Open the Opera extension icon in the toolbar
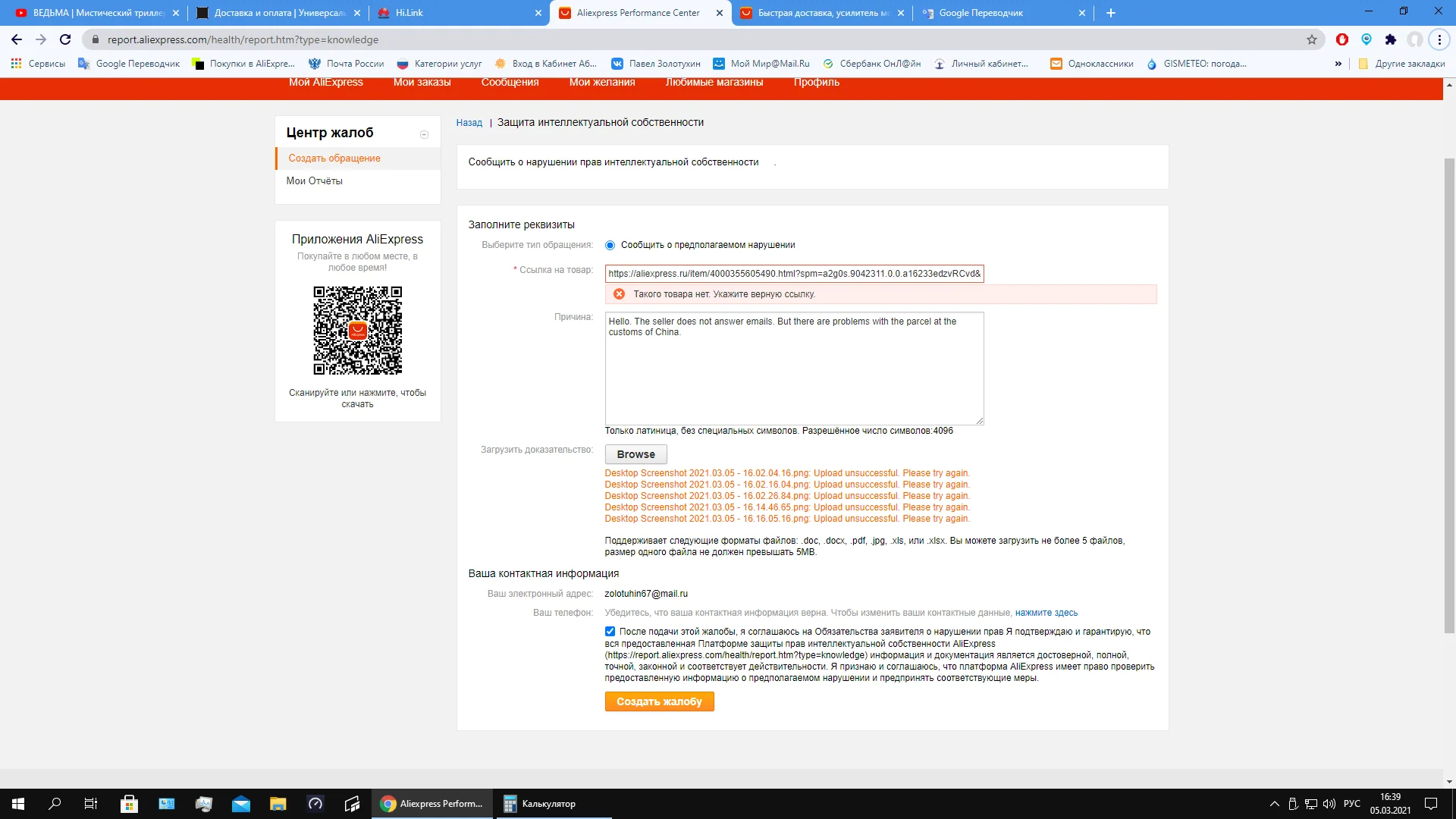The image size is (1456, 819). (1342, 39)
